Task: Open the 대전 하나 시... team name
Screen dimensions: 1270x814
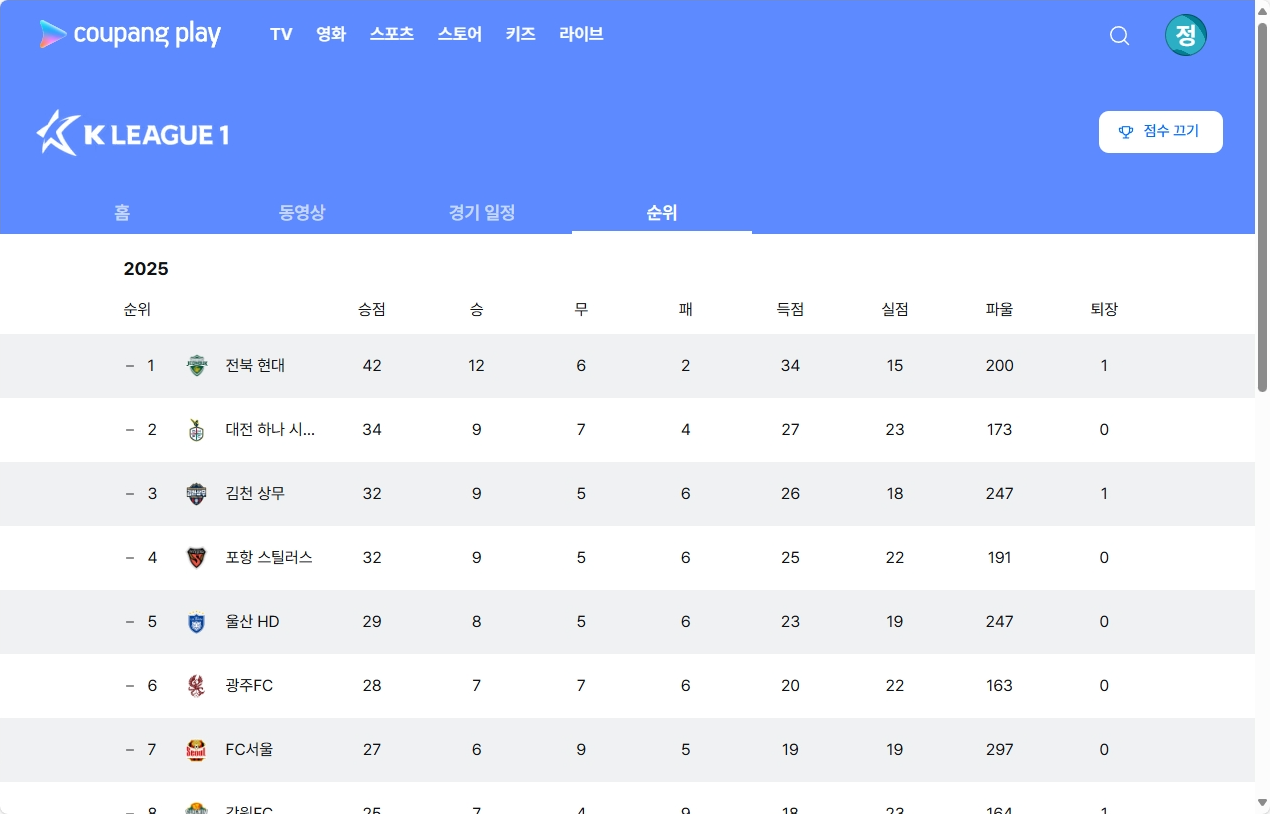Action: (x=270, y=430)
